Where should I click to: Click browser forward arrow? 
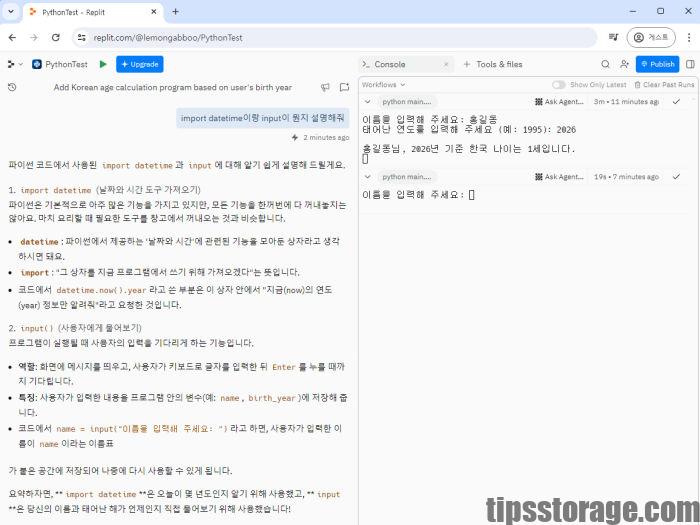(x=34, y=38)
